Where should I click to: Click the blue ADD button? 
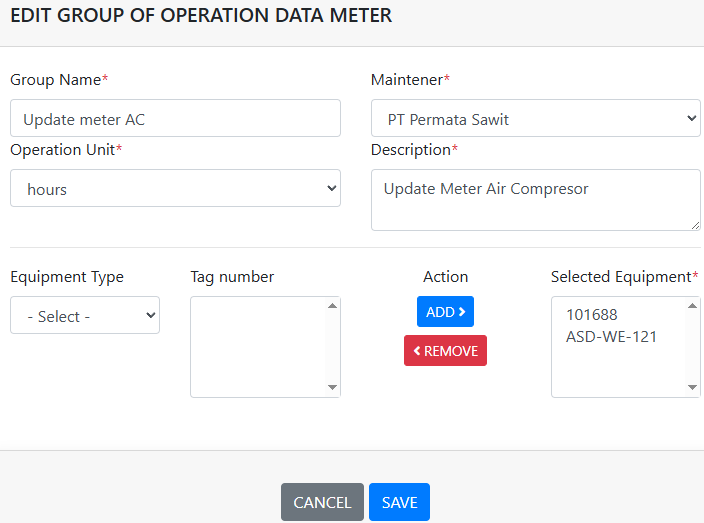[x=445, y=312]
